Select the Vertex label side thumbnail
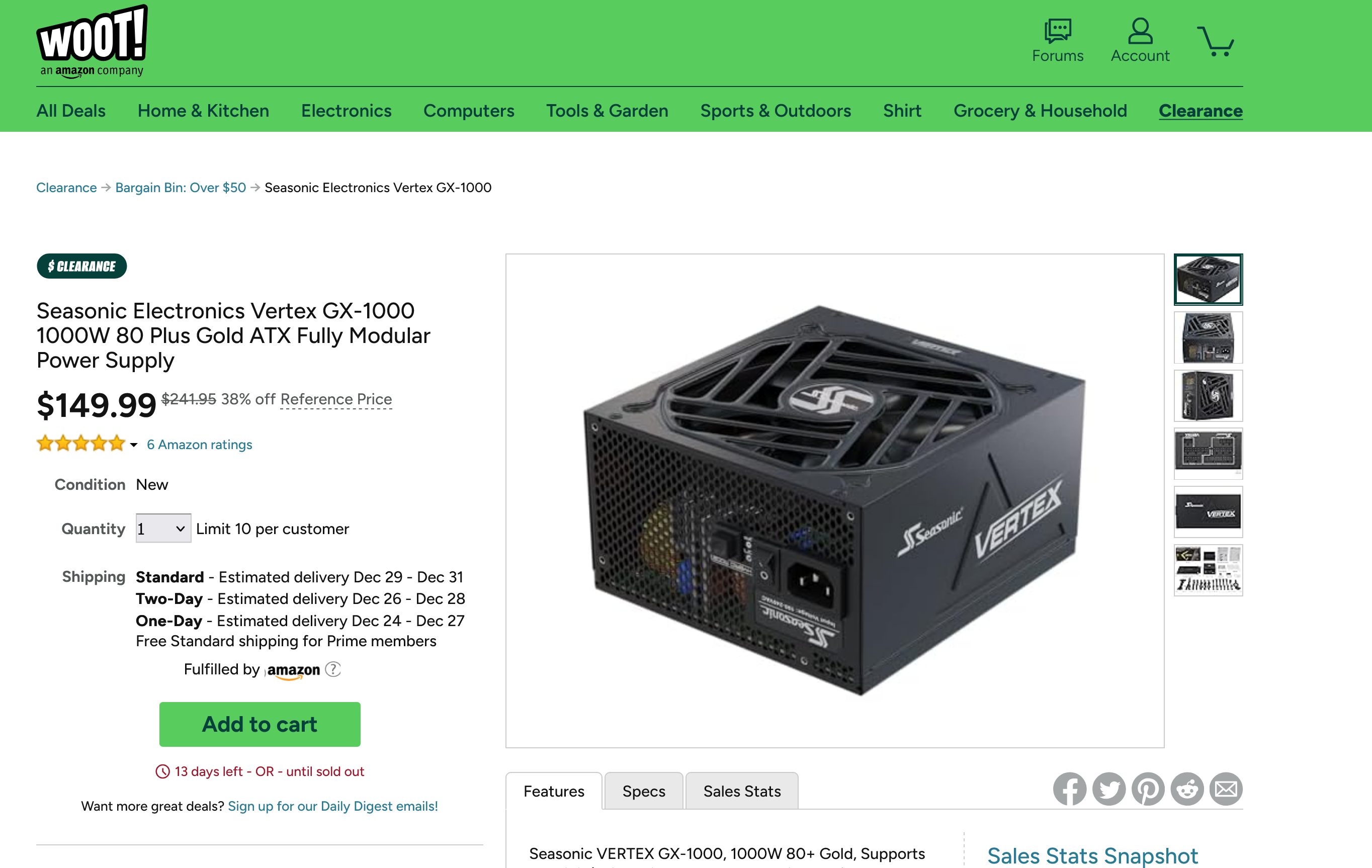Screen dimensions: 1372x868 pyautogui.click(x=1208, y=511)
